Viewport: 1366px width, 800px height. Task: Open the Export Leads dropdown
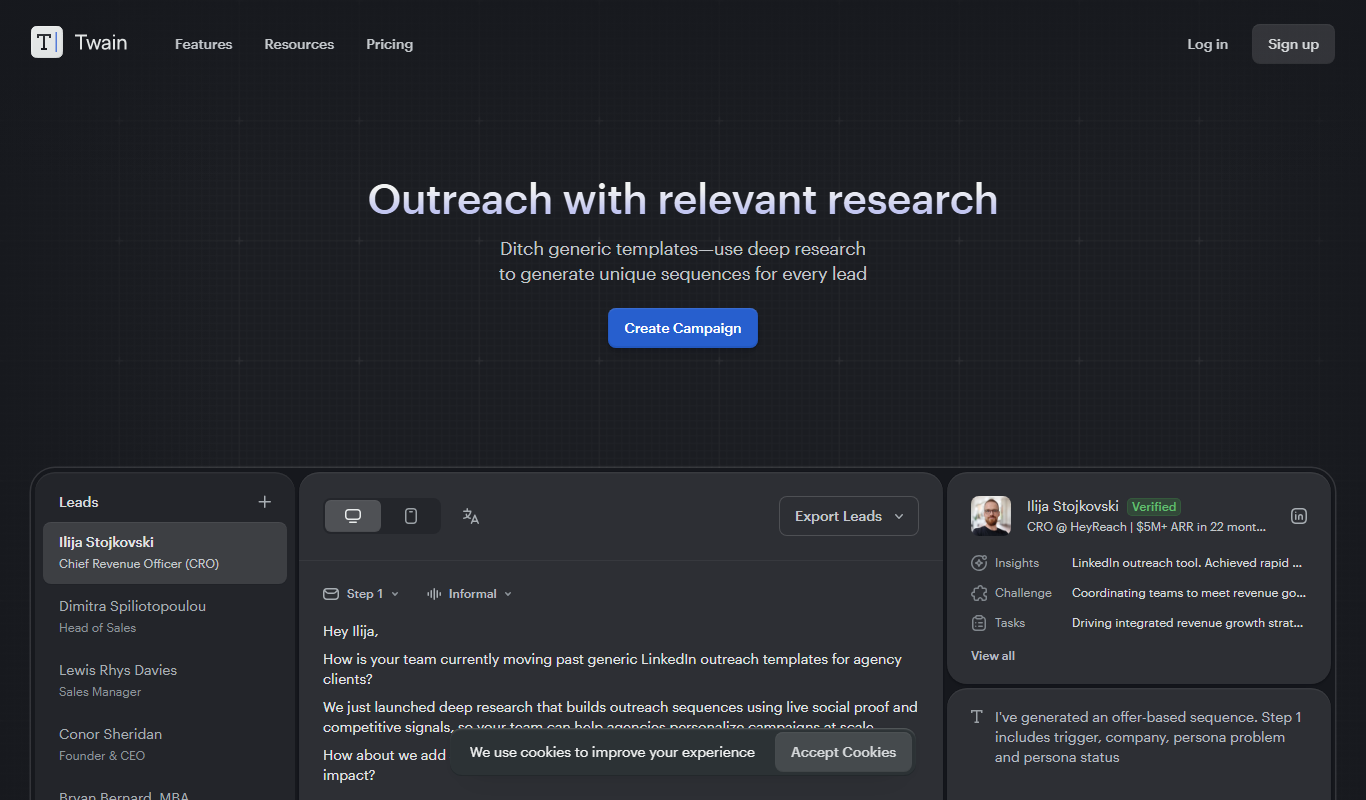[x=849, y=516]
